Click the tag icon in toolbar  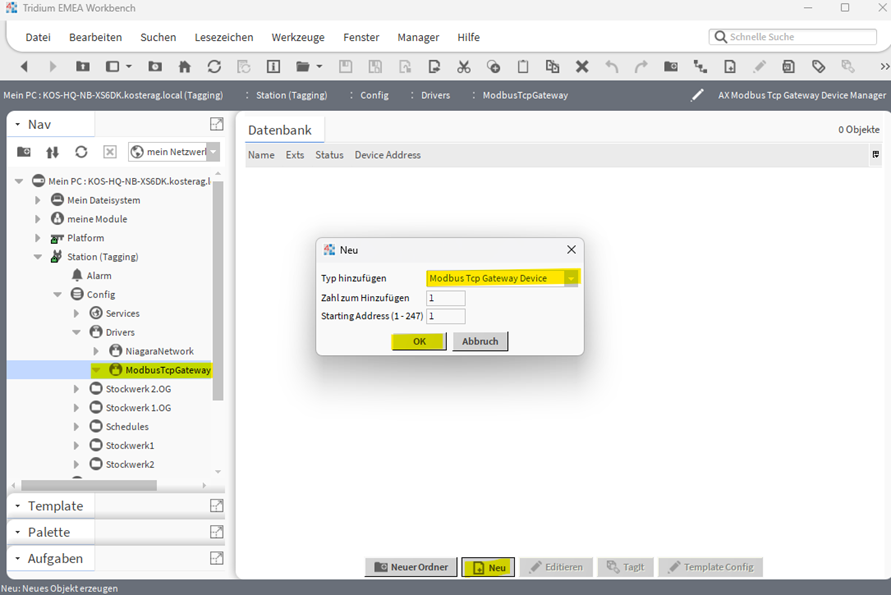818,66
